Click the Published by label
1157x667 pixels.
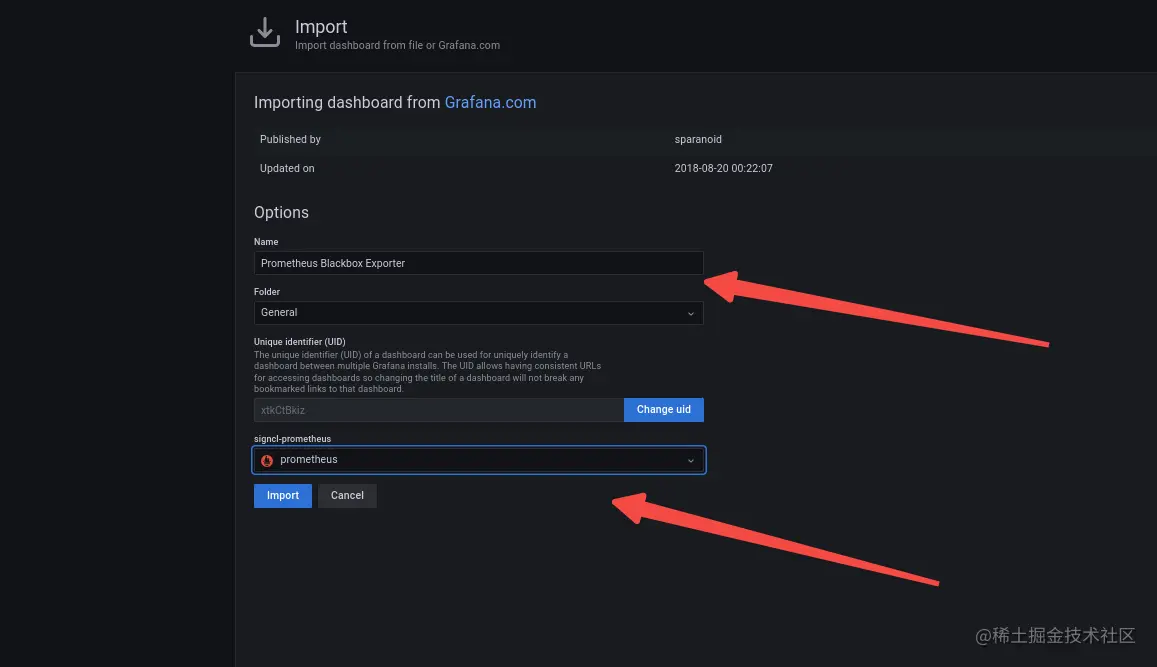click(x=290, y=139)
